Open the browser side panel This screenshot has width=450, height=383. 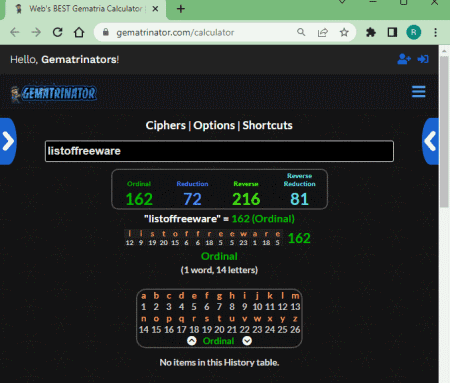(392, 32)
